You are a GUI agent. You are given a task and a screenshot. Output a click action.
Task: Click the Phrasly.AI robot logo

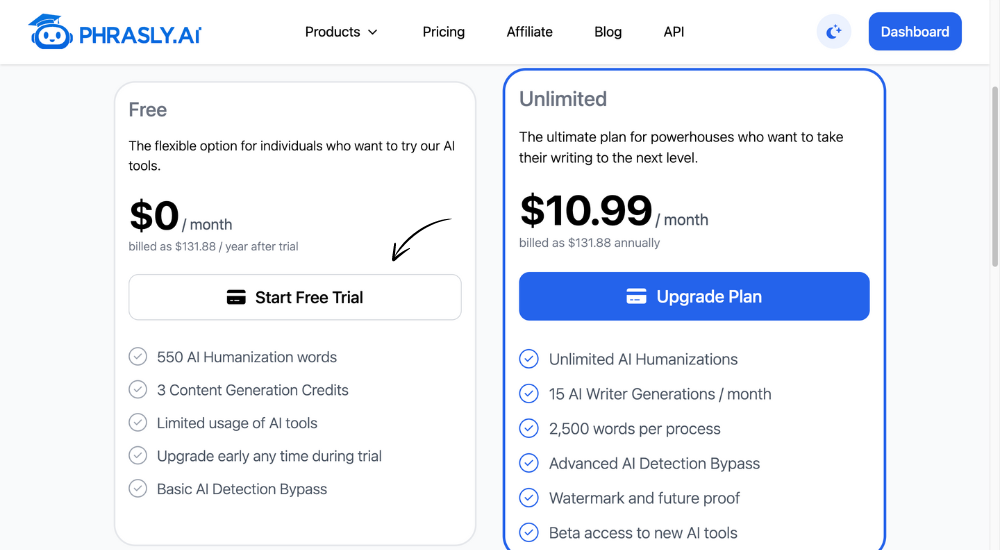tap(50, 32)
